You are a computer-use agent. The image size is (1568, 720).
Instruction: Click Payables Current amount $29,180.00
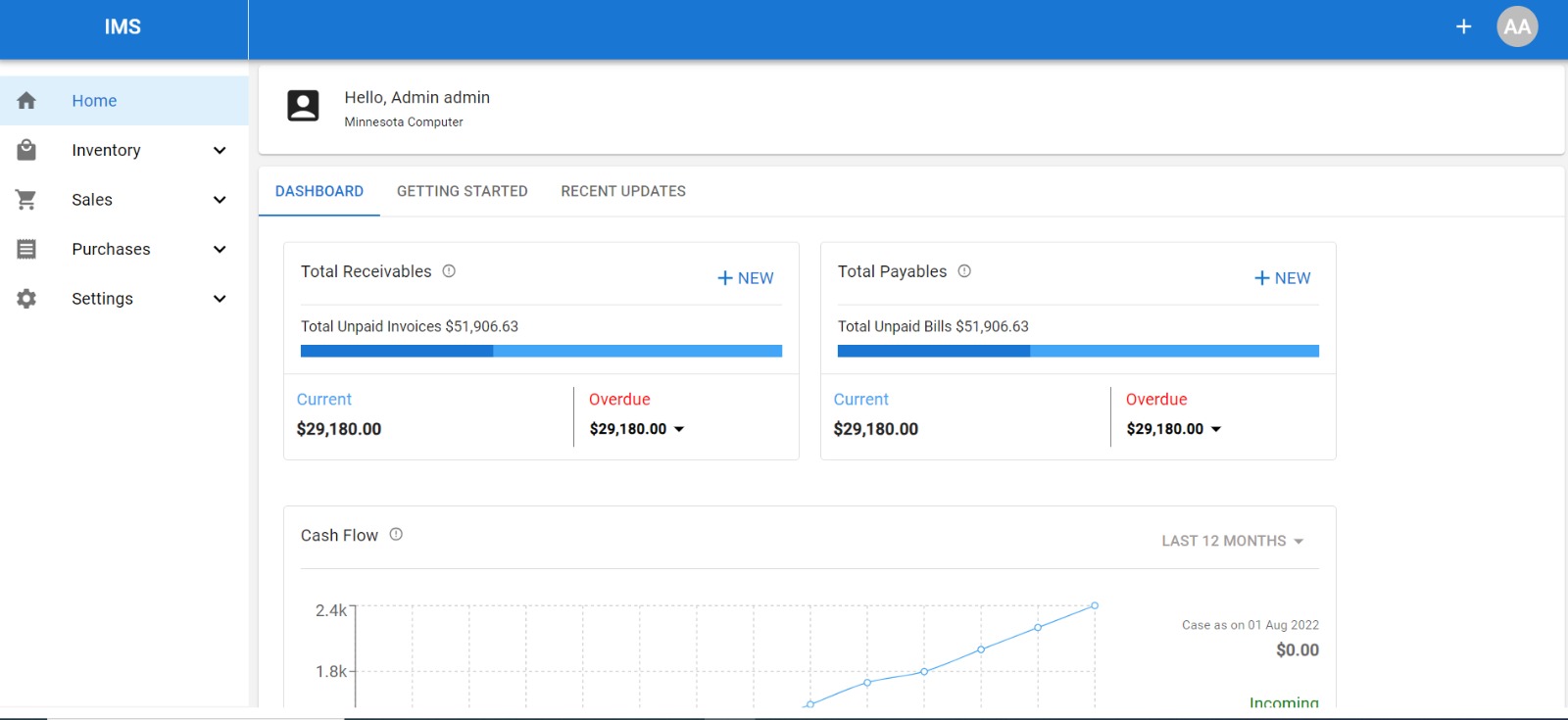[876, 429]
